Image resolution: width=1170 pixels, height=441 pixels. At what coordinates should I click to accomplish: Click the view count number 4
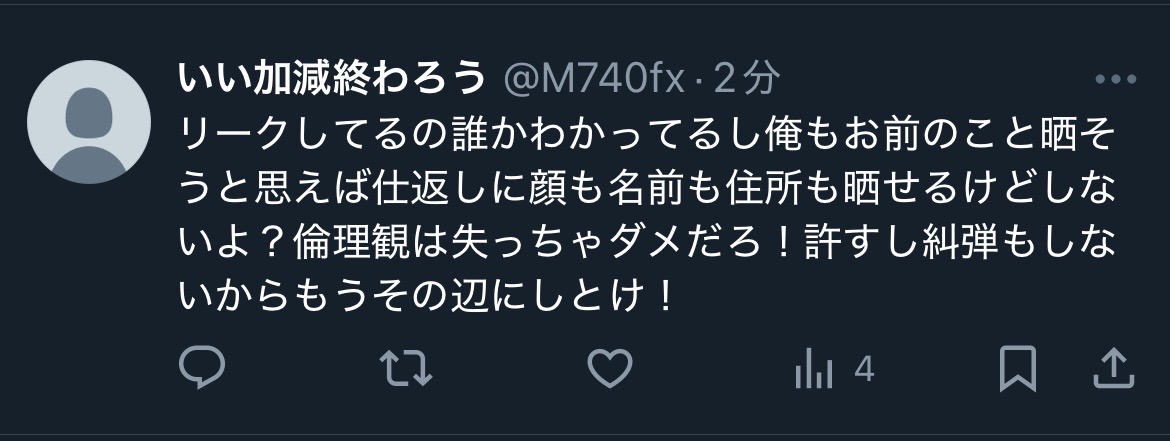tap(864, 369)
